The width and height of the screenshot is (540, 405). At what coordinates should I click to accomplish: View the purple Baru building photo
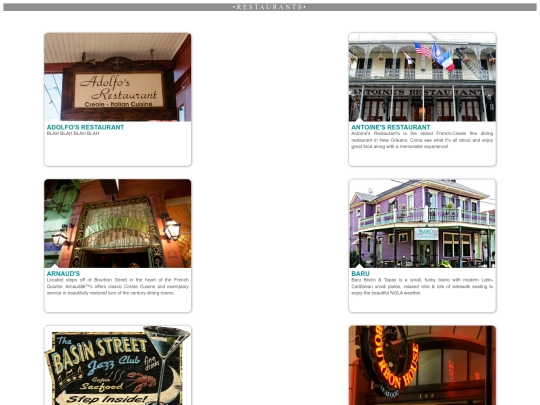point(422,224)
